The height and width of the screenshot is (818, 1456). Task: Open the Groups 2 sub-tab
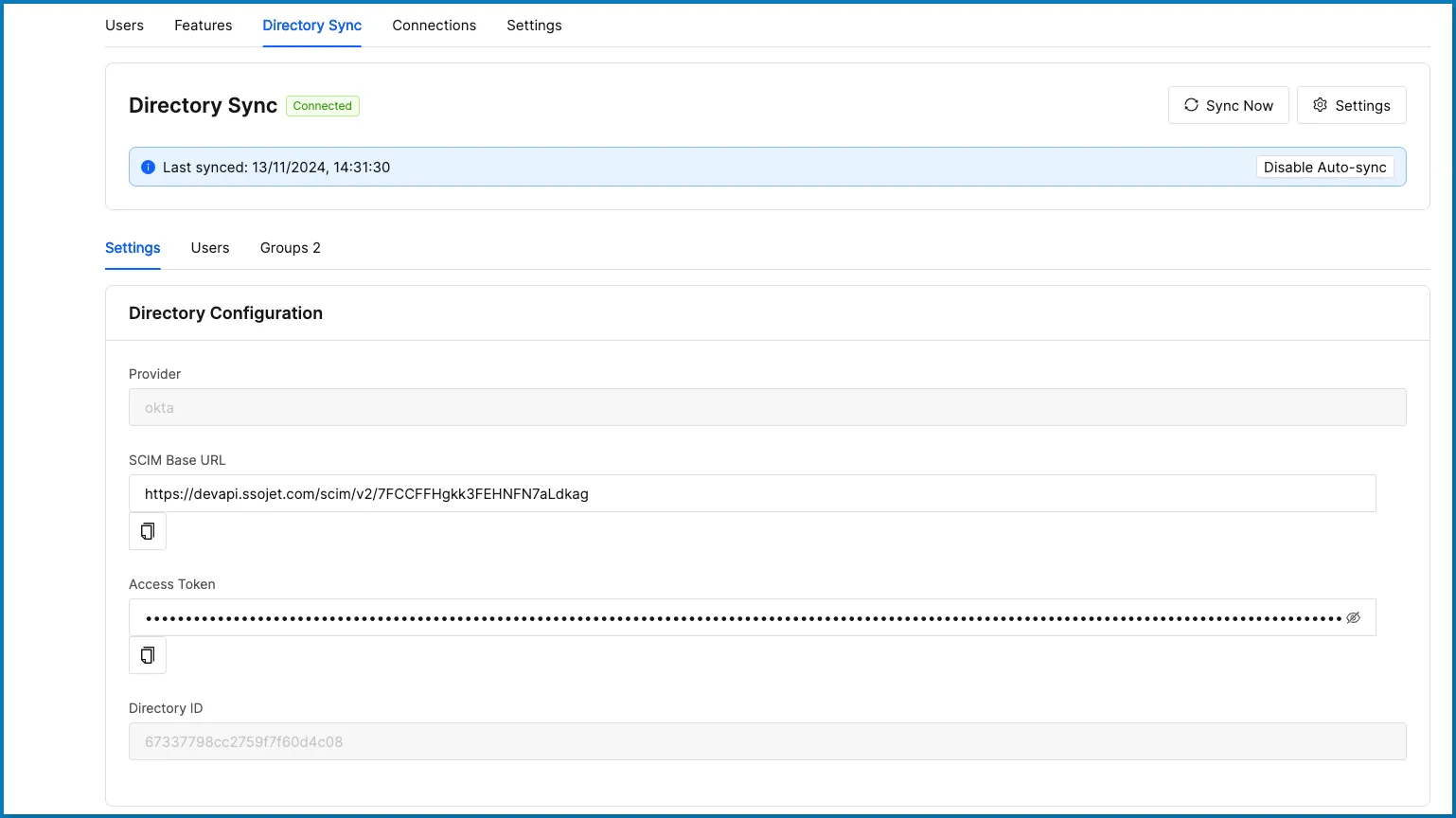[x=290, y=247]
